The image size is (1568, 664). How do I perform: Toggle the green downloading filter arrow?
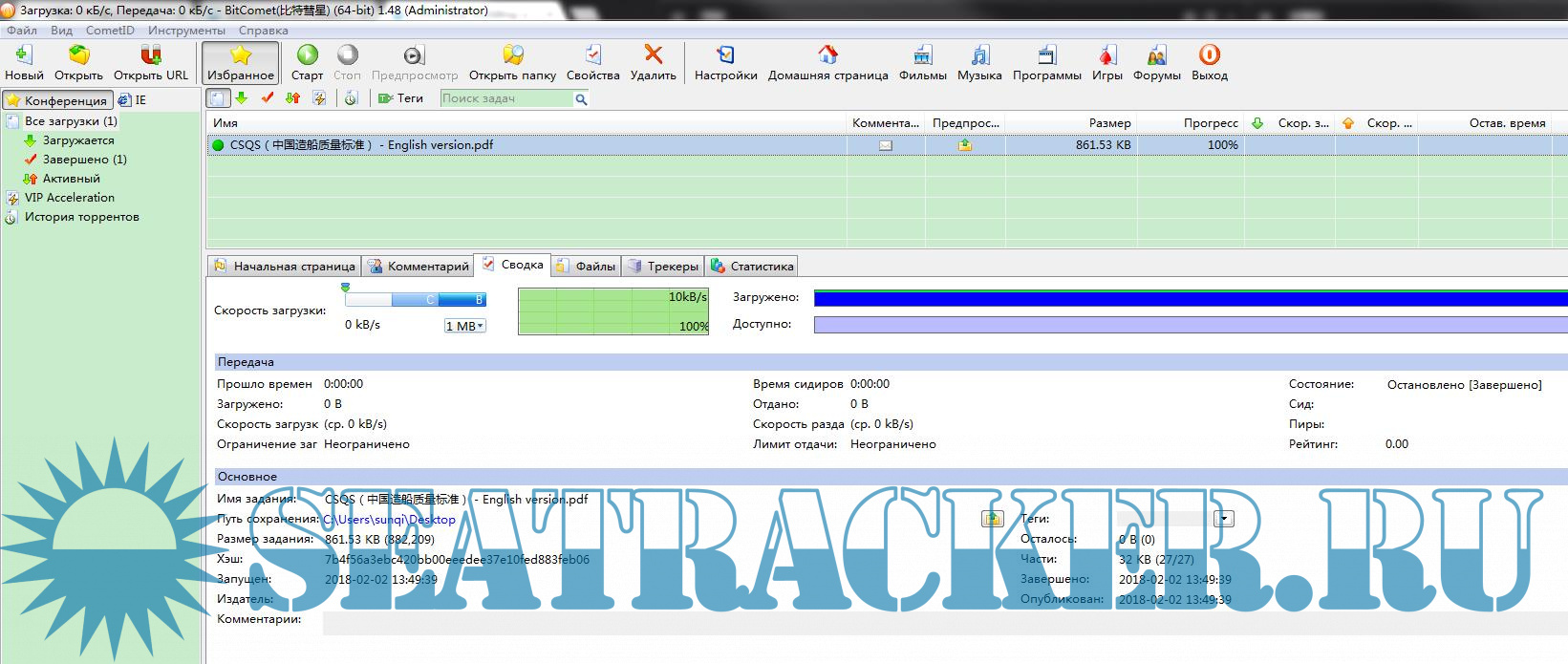click(242, 98)
